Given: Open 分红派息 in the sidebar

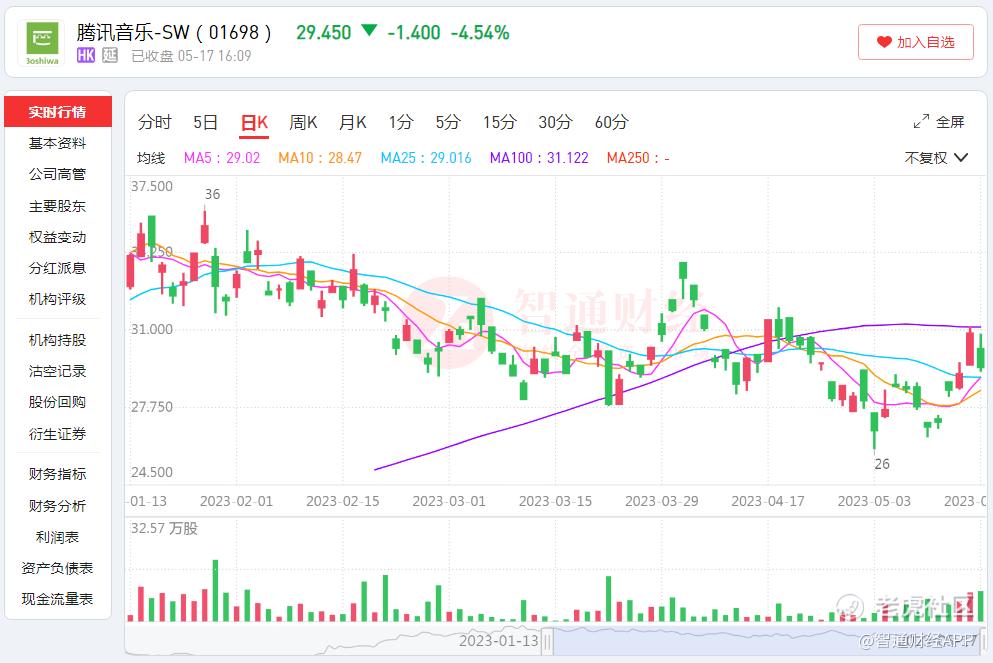Looking at the screenshot, I should click(x=58, y=268).
